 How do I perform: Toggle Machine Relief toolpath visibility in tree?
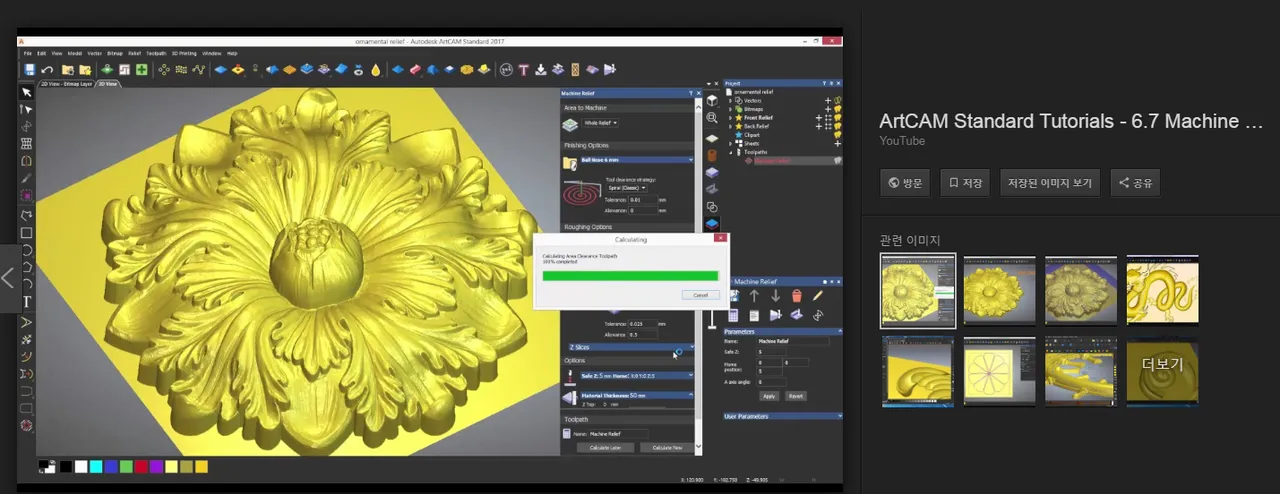coord(837,160)
